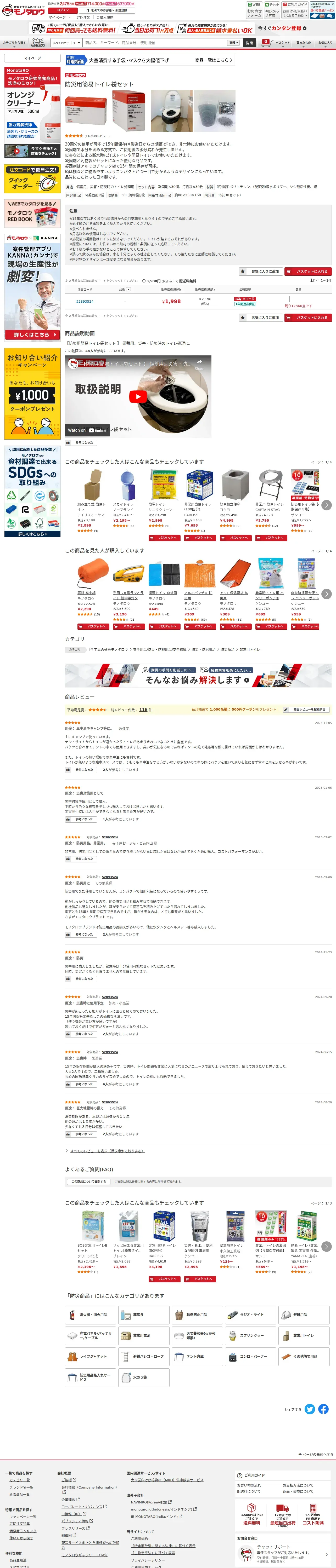Open 非常用電源 category icon
The height and width of the screenshot is (1568, 336).
pyautogui.click(x=143, y=1335)
